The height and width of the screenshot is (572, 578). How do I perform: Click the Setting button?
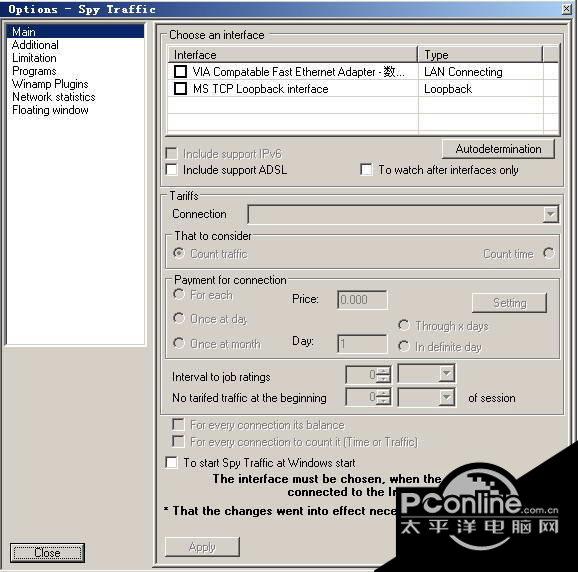click(x=509, y=303)
